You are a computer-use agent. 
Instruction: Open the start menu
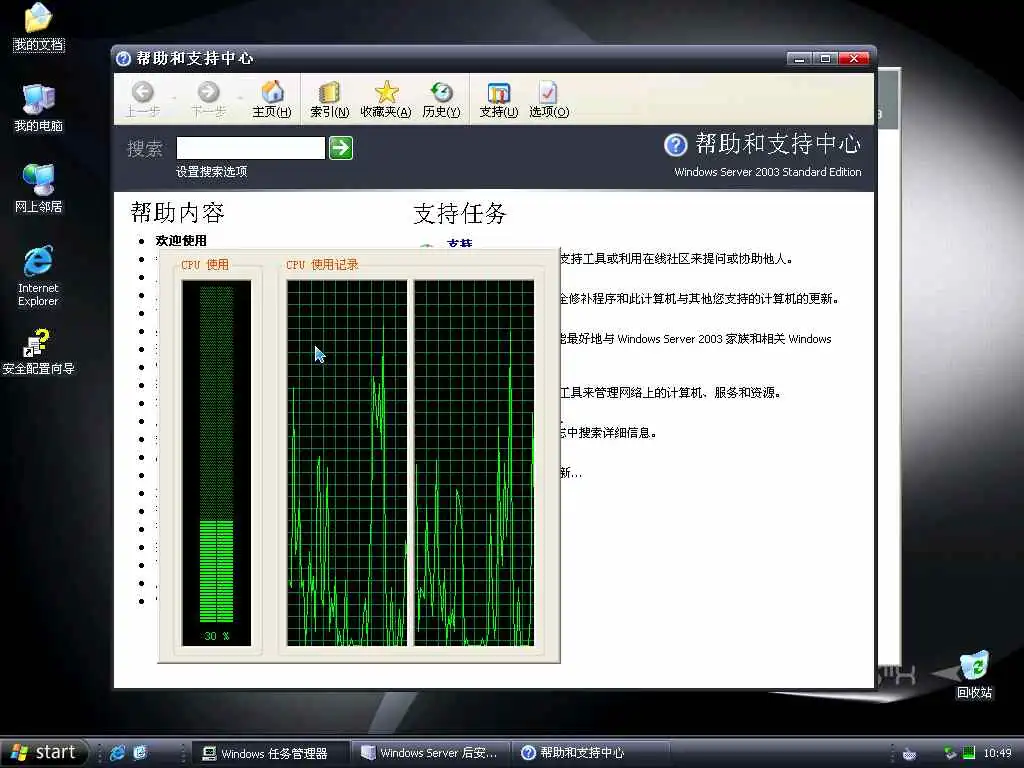[43, 753]
